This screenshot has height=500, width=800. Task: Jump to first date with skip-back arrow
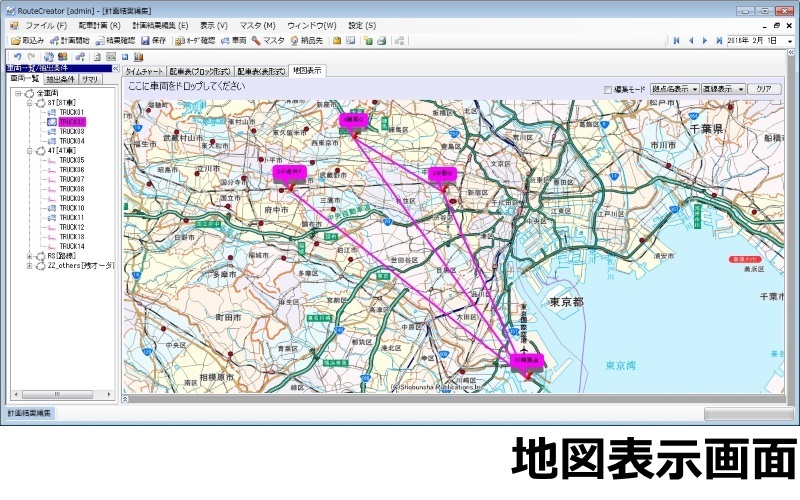pos(677,41)
